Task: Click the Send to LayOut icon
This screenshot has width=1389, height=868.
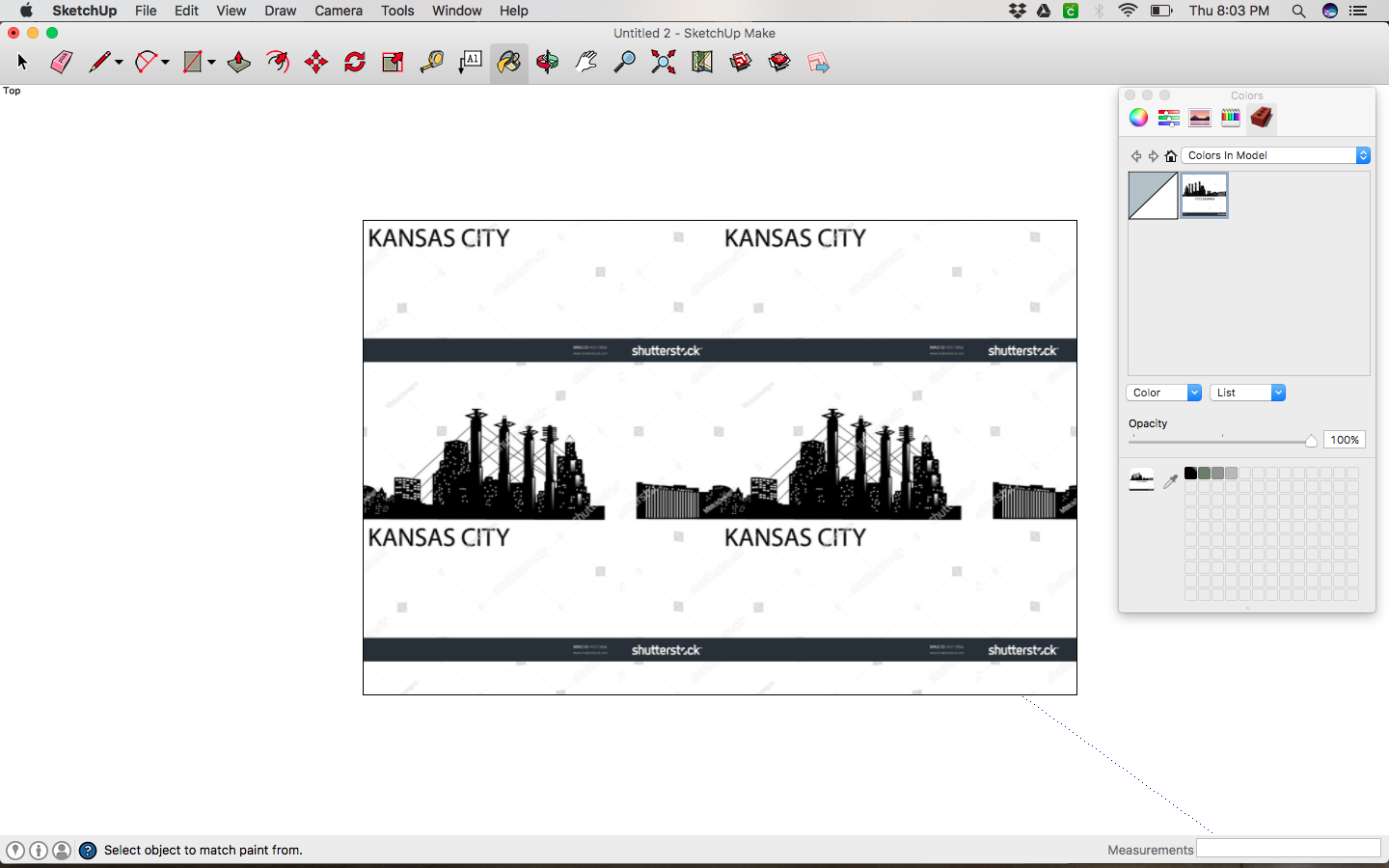Action: click(x=818, y=63)
